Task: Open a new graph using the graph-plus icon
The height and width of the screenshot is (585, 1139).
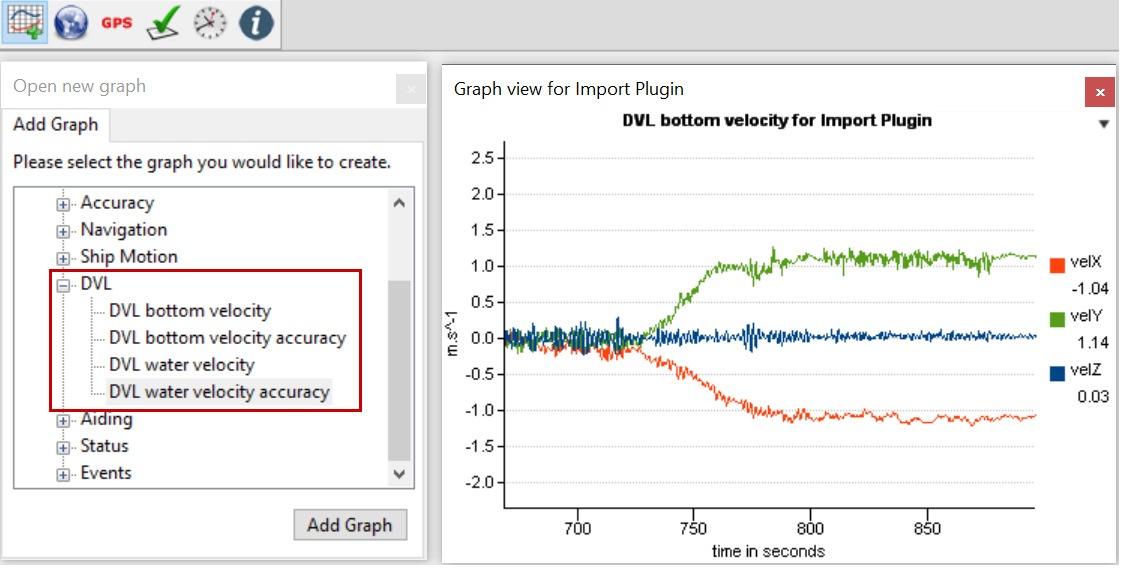Action: click(24, 22)
